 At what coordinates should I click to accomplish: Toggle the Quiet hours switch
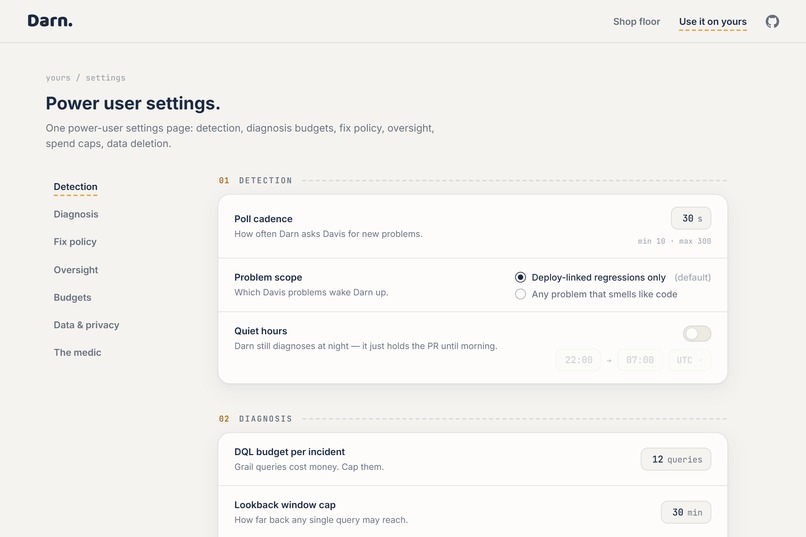click(697, 334)
